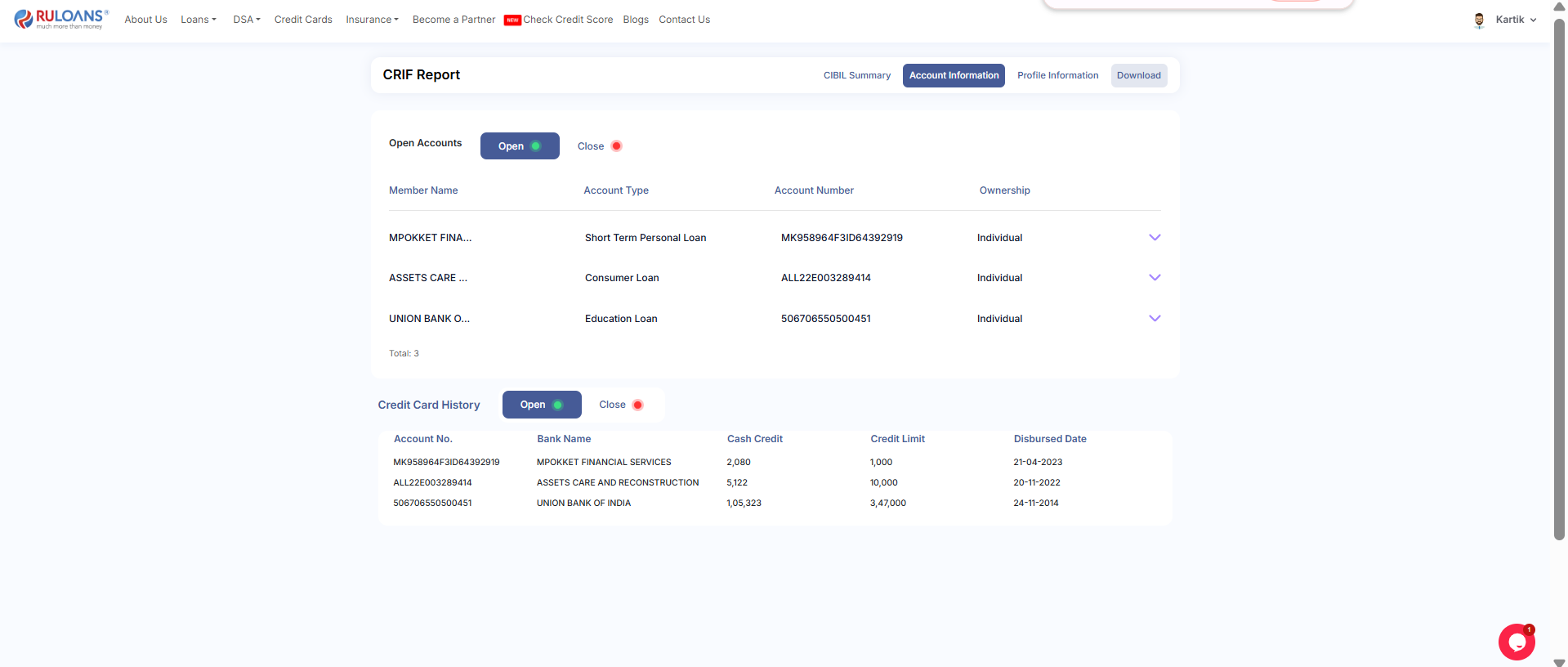Switch Open Accounts to Close
Viewport: 1568px width, 667px height.
point(599,146)
